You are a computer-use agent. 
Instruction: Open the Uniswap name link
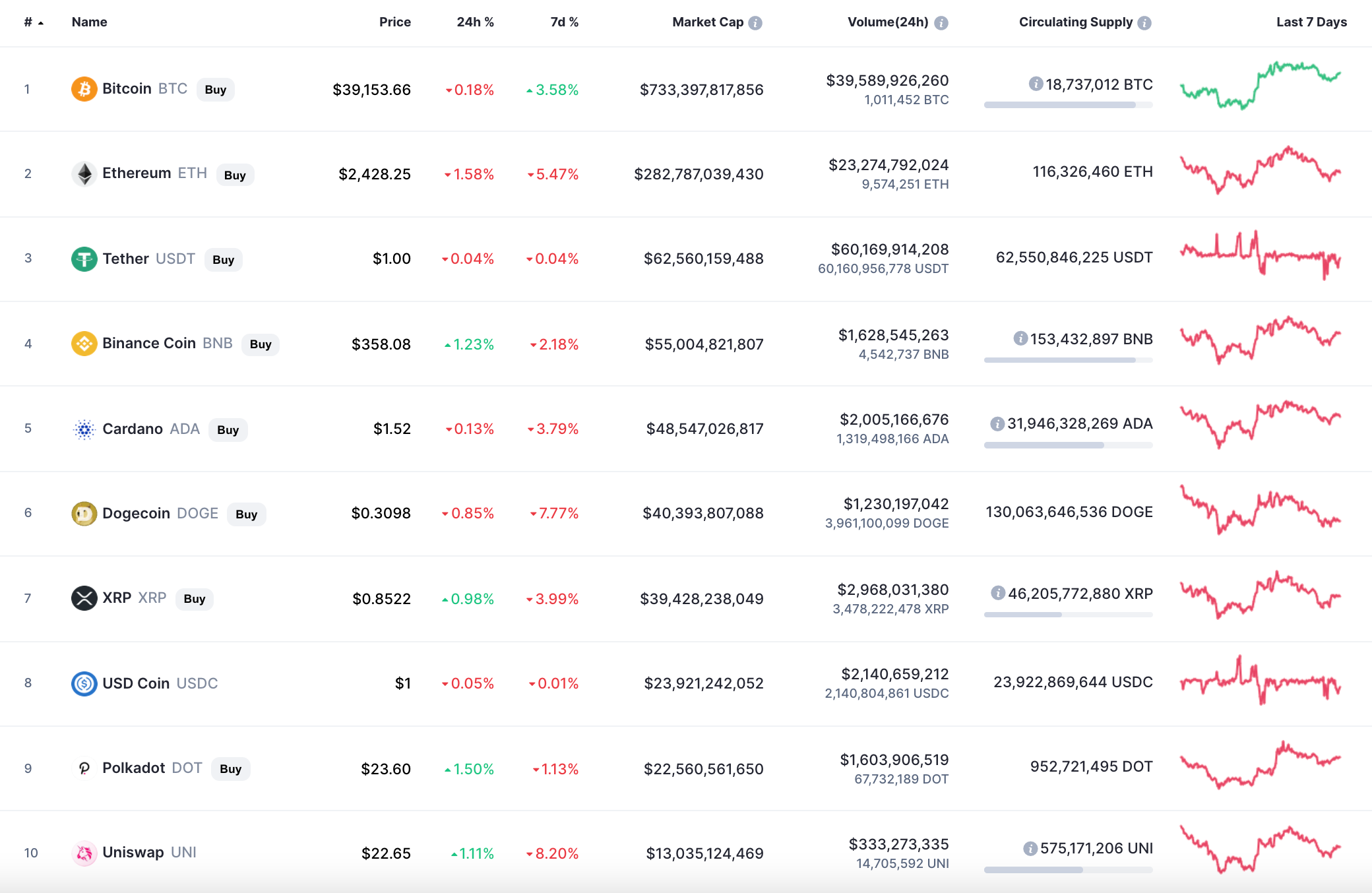[133, 852]
